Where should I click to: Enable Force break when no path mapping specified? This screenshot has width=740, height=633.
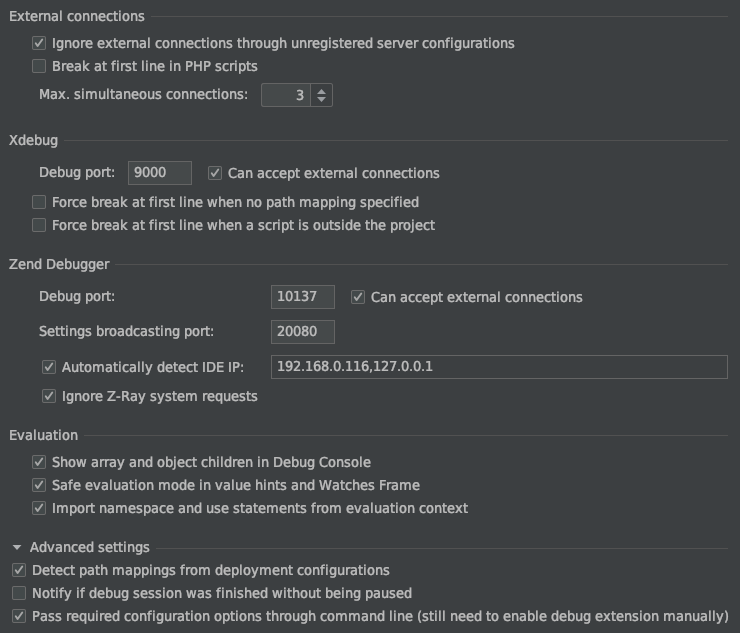point(39,202)
